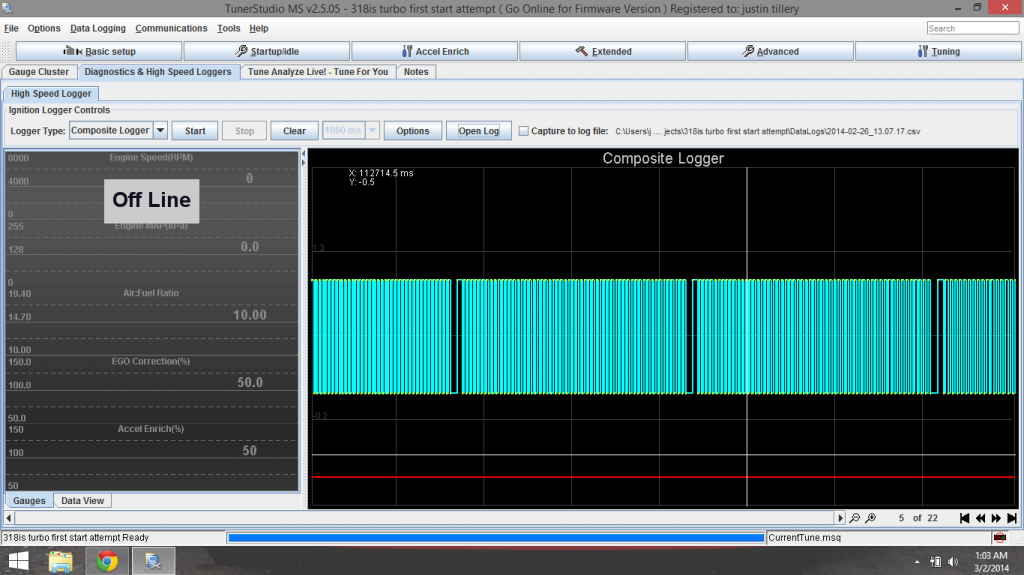Viewport: 1024px width, 575px height.
Task: Click the scroll right arrow of graph scrollbar
Action: pyautogui.click(x=840, y=518)
